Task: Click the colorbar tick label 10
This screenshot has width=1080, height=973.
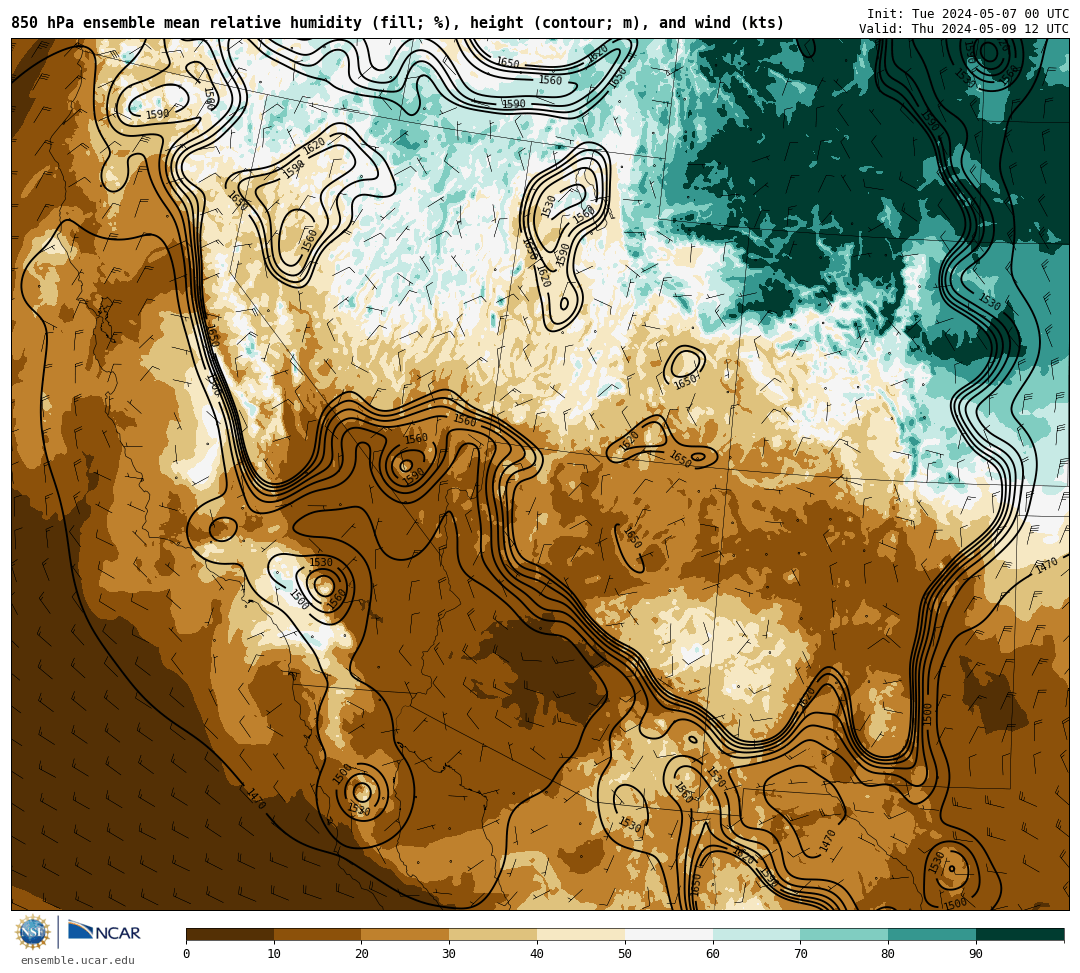Action: pos(274,954)
